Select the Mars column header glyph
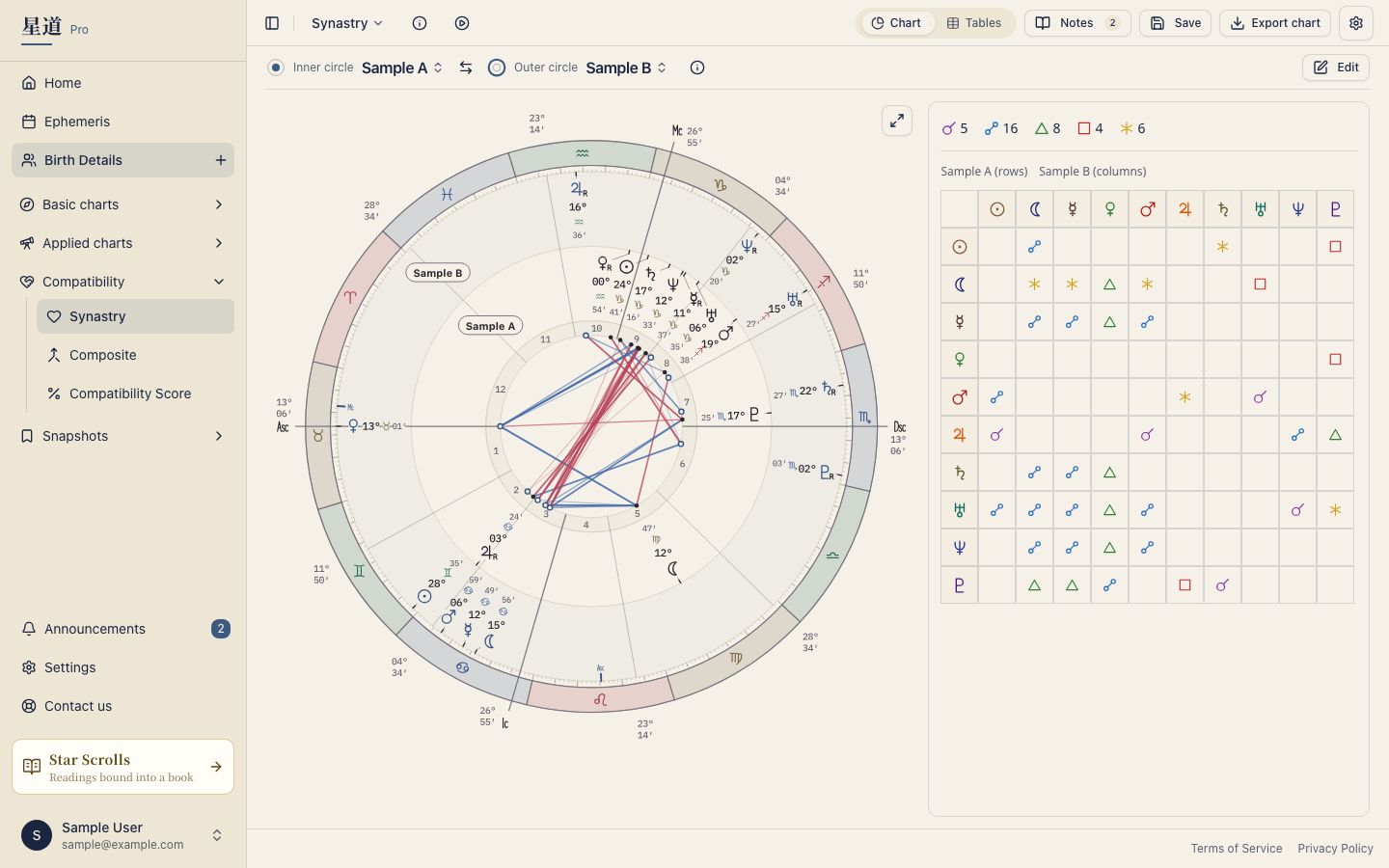This screenshot has height=868, width=1389. tap(1147, 209)
